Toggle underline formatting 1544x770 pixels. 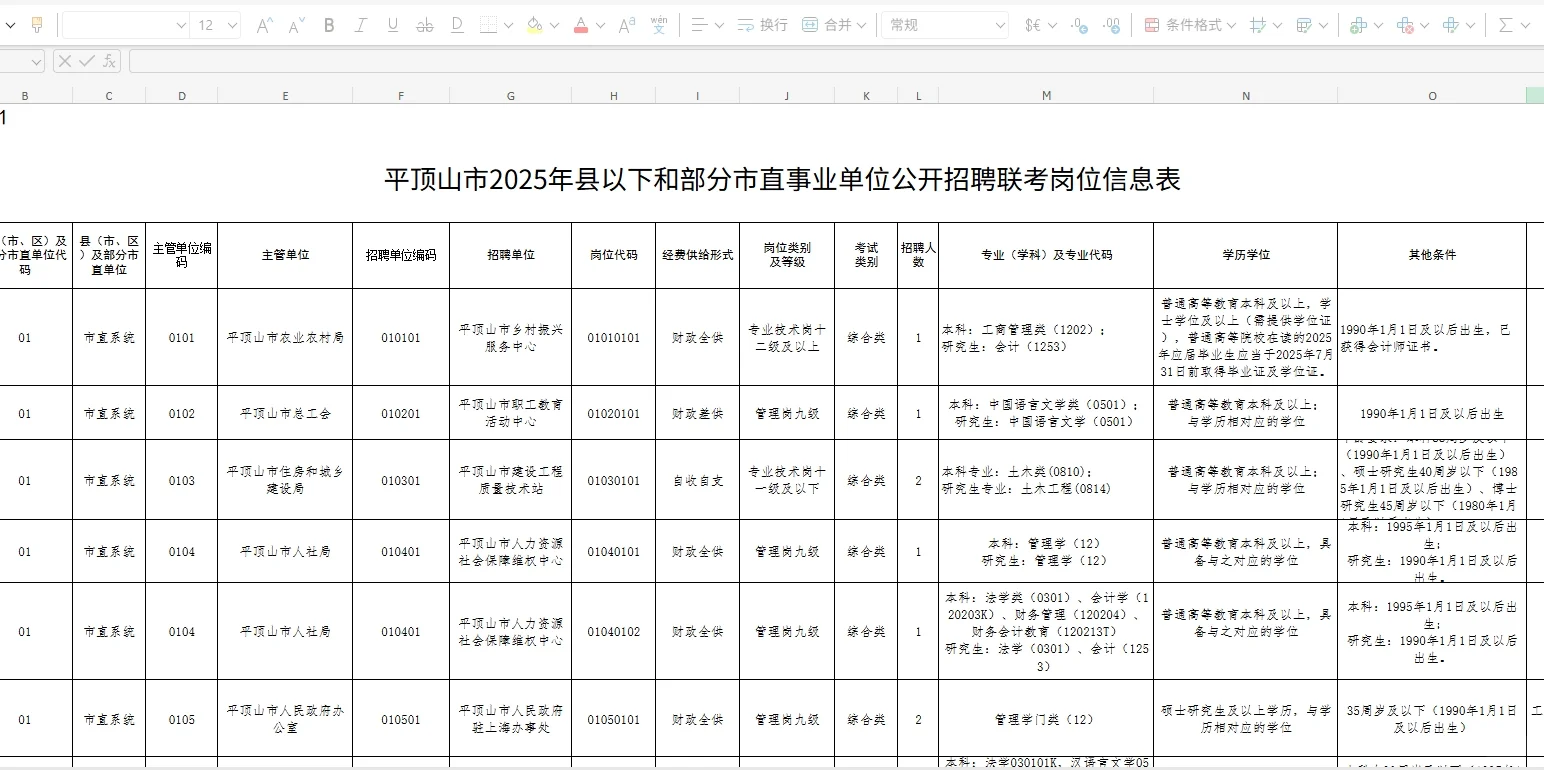click(x=392, y=25)
